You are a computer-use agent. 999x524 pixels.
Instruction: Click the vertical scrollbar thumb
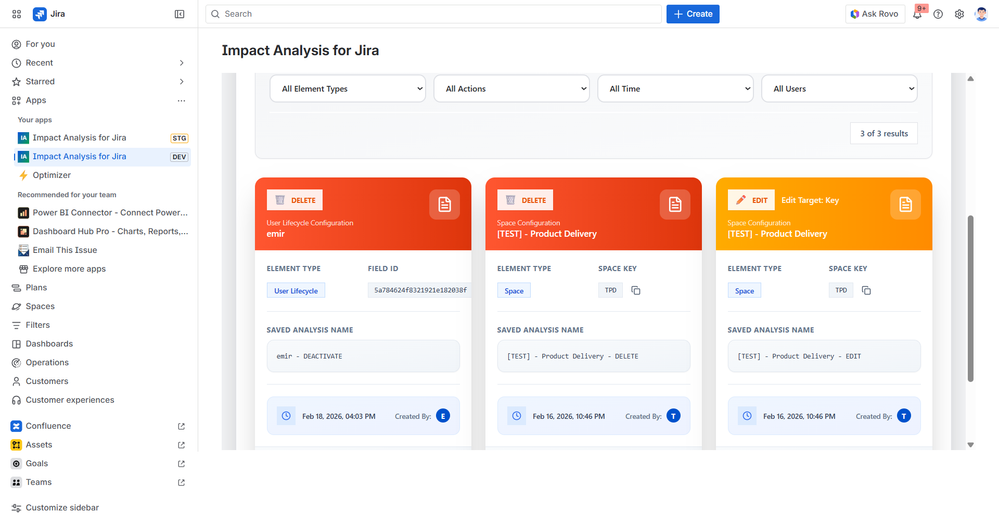(970, 298)
